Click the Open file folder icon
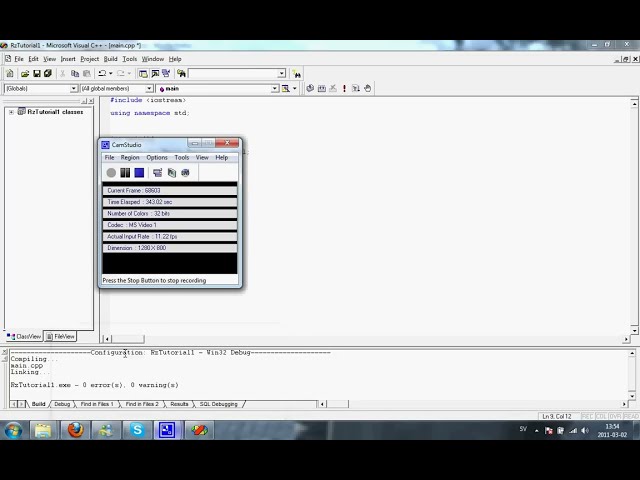Viewport: 640px width, 480px height. [25, 73]
